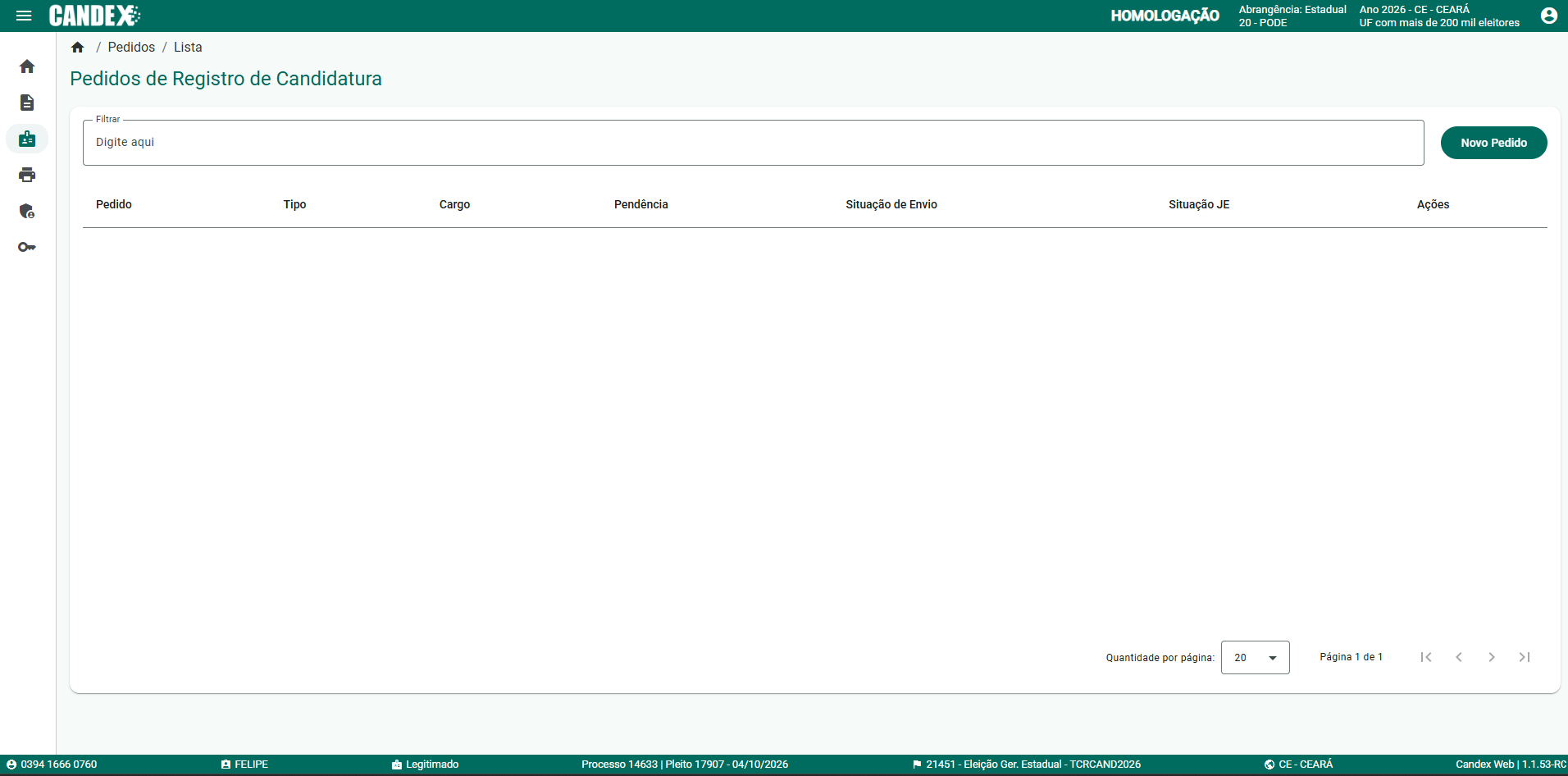Click the Página 1 de 1 label
The width and height of the screenshot is (1568, 776).
coord(1351,657)
